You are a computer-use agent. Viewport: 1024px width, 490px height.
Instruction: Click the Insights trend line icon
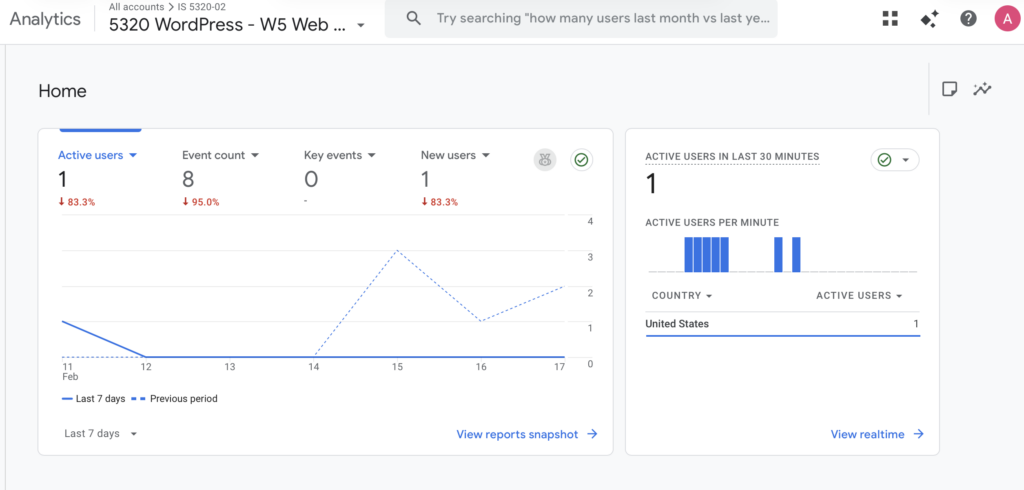tap(983, 89)
